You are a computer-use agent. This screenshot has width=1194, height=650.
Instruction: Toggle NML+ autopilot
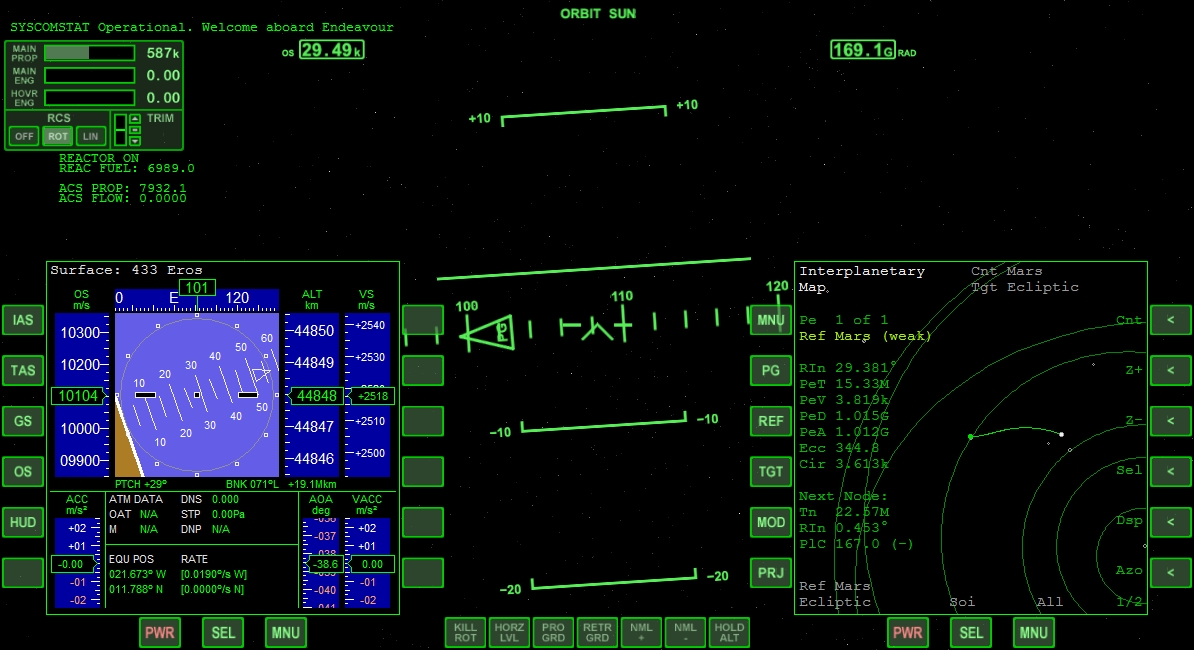[641, 632]
